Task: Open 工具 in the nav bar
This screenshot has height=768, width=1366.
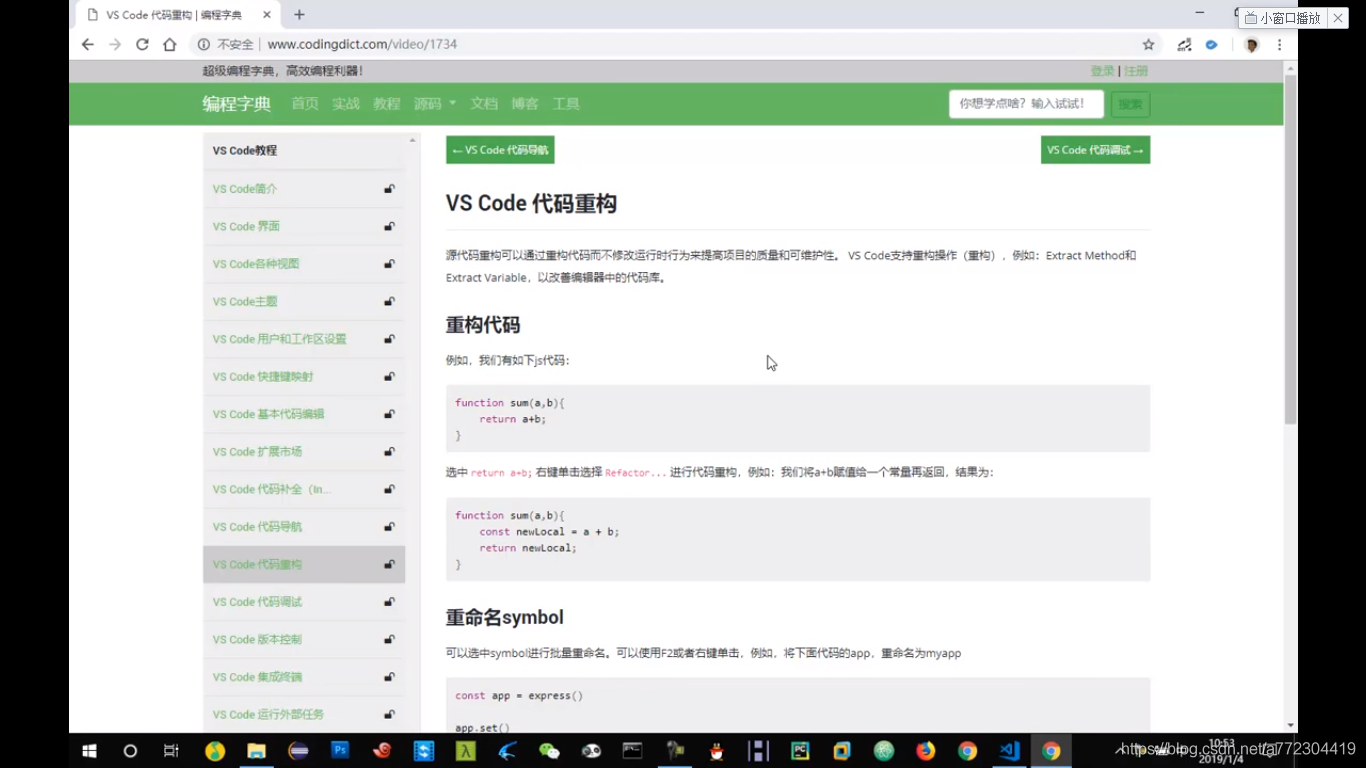Action: [x=566, y=104]
